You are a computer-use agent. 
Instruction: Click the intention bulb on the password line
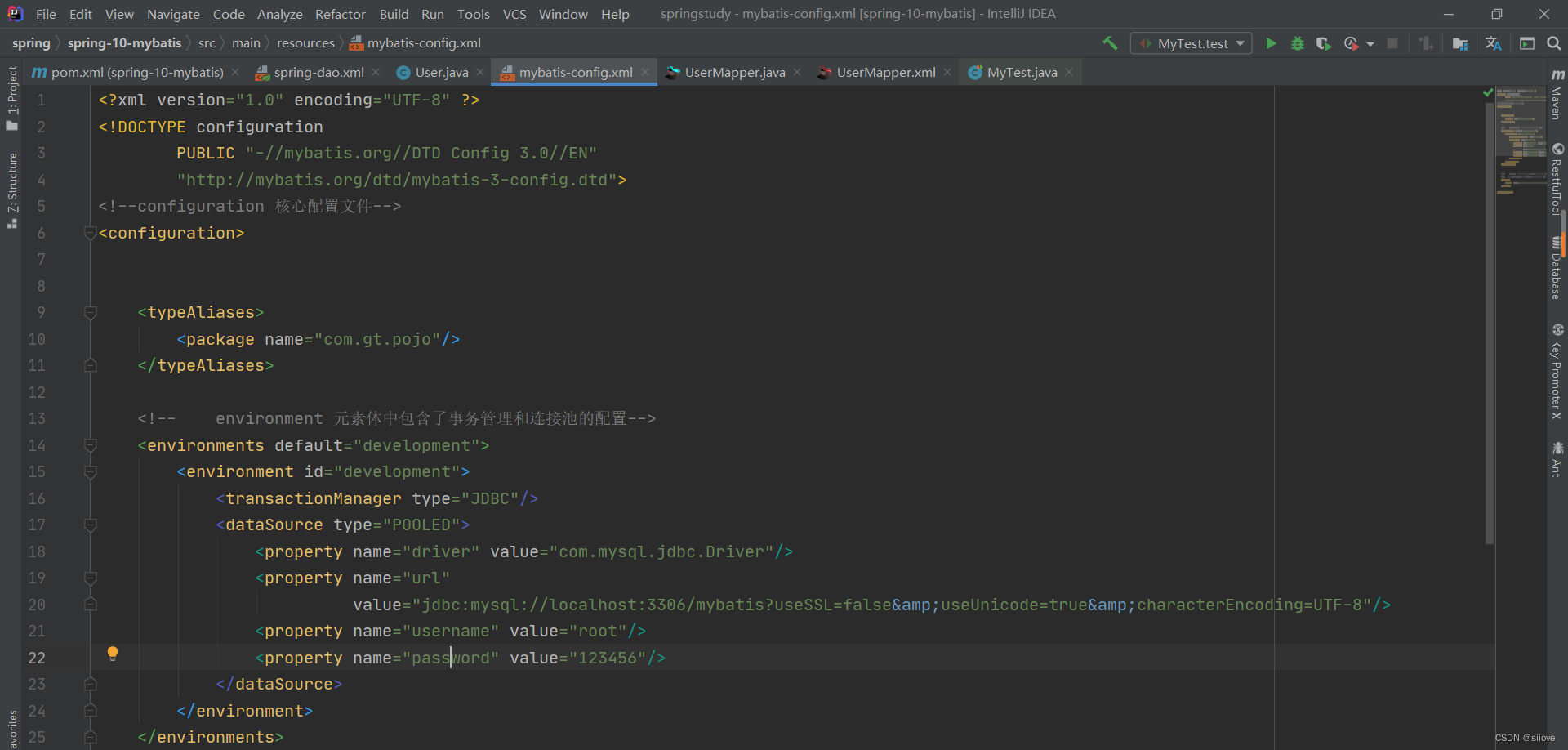pyautogui.click(x=113, y=654)
